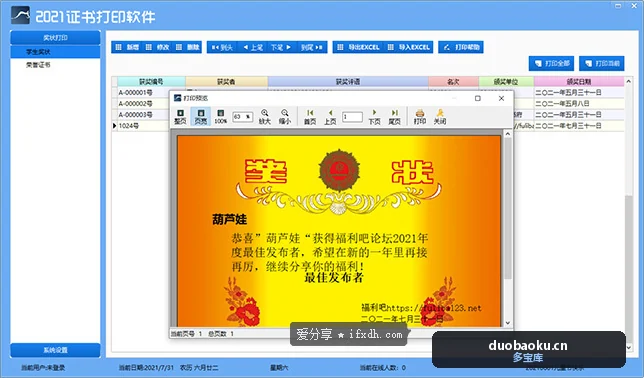Screen dimensions: 644x378
Task: Go to 下页 next page in preview
Action: point(374,116)
